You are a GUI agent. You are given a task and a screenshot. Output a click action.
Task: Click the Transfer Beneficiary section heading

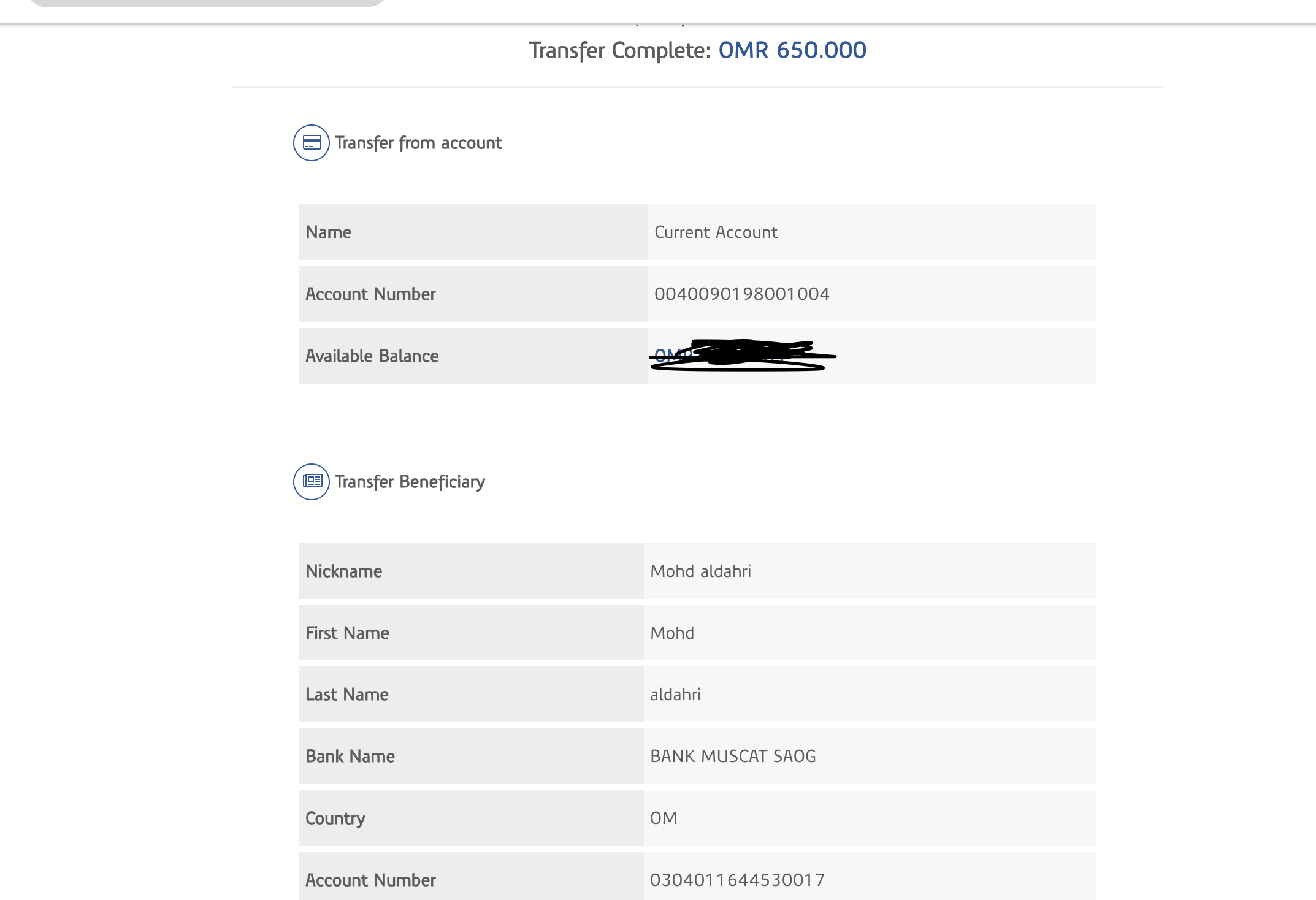click(410, 482)
